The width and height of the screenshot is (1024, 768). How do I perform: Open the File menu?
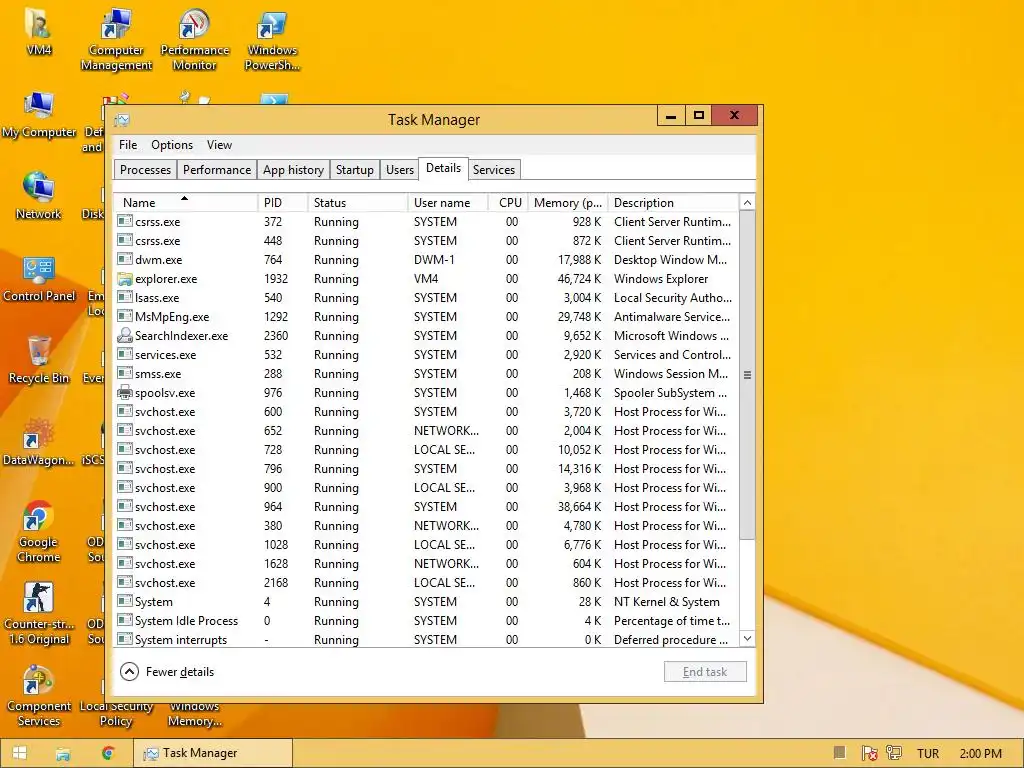click(x=128, y=145)
